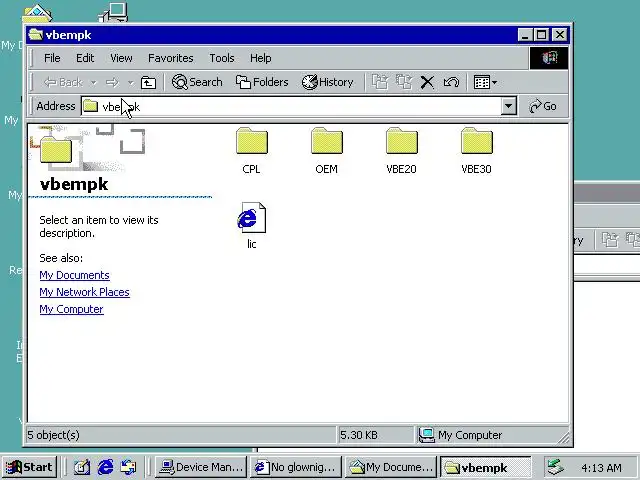This screenshot has height=480, width=640.
Task: Open the Edit menu
Action: (x=85, y=58)
